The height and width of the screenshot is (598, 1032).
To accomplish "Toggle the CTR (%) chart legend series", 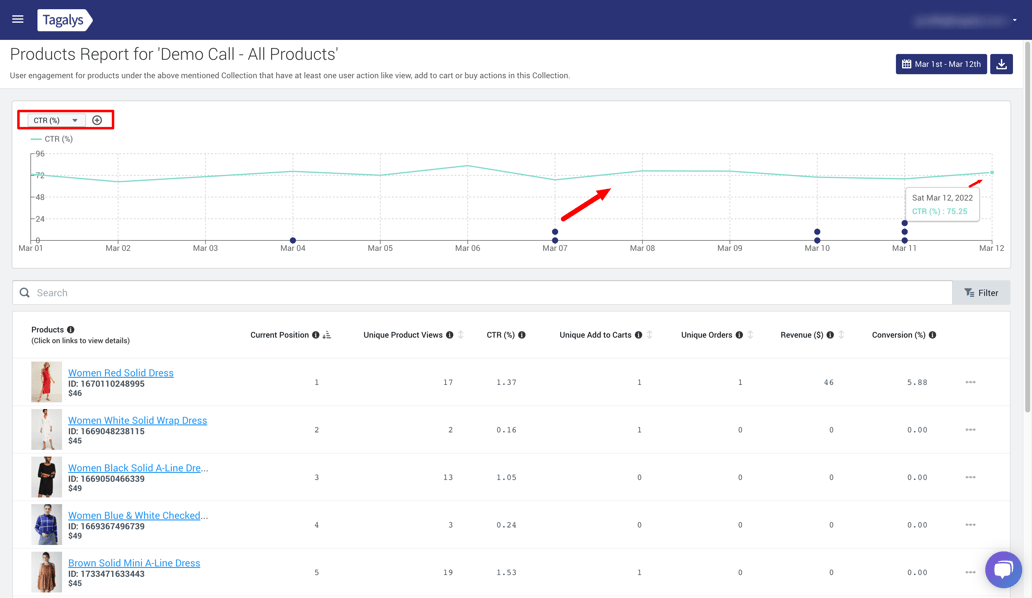I will [x=52, y=139].
